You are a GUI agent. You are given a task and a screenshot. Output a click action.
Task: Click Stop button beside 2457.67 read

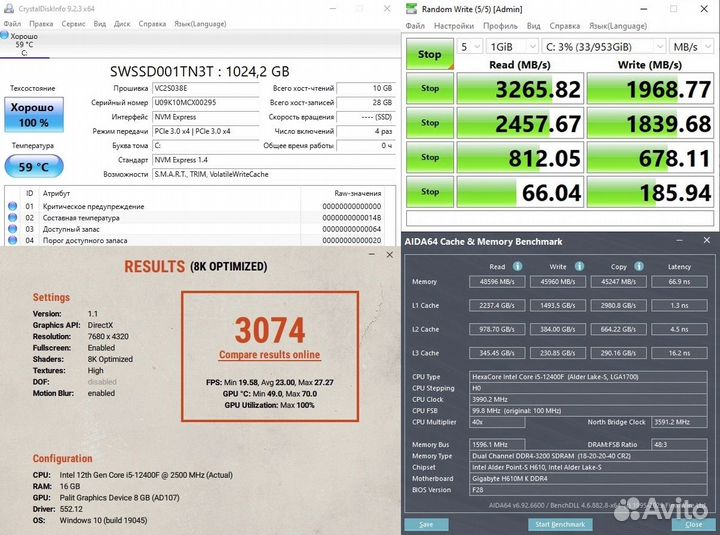pyautogui.click(x=430, y=123)
